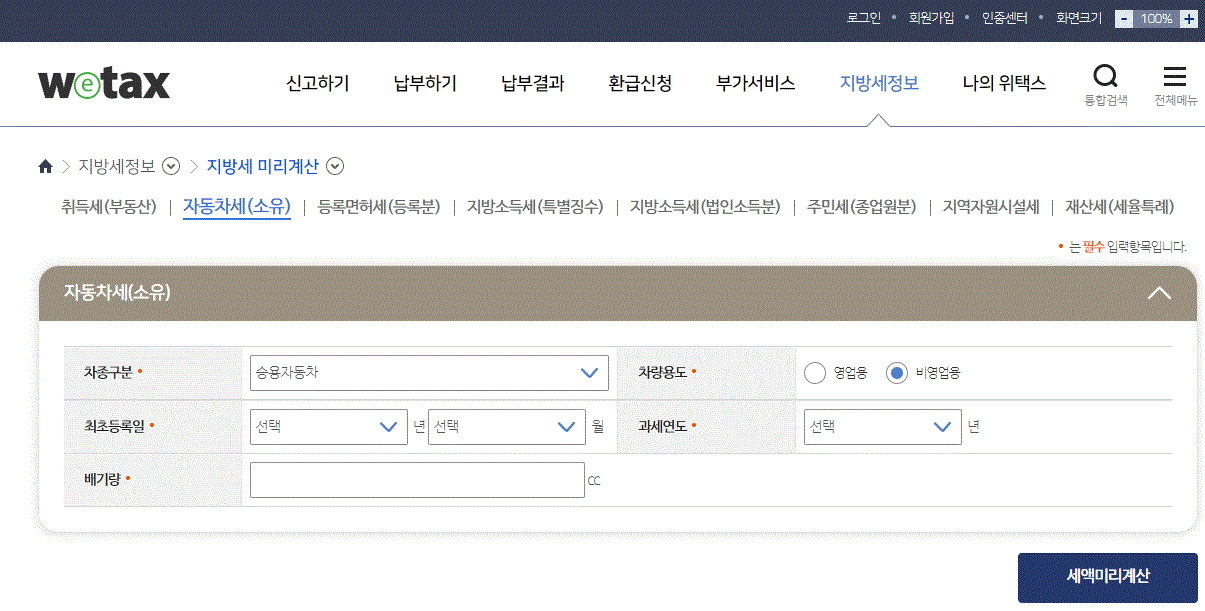Click the 필수 입력항목 notice text

pos(1127,246)
